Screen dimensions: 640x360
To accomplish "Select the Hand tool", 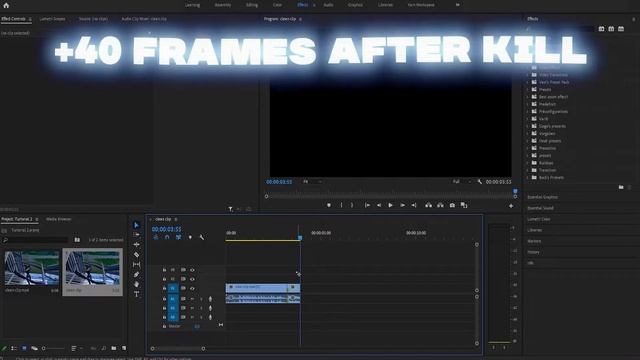I will 136,284.
